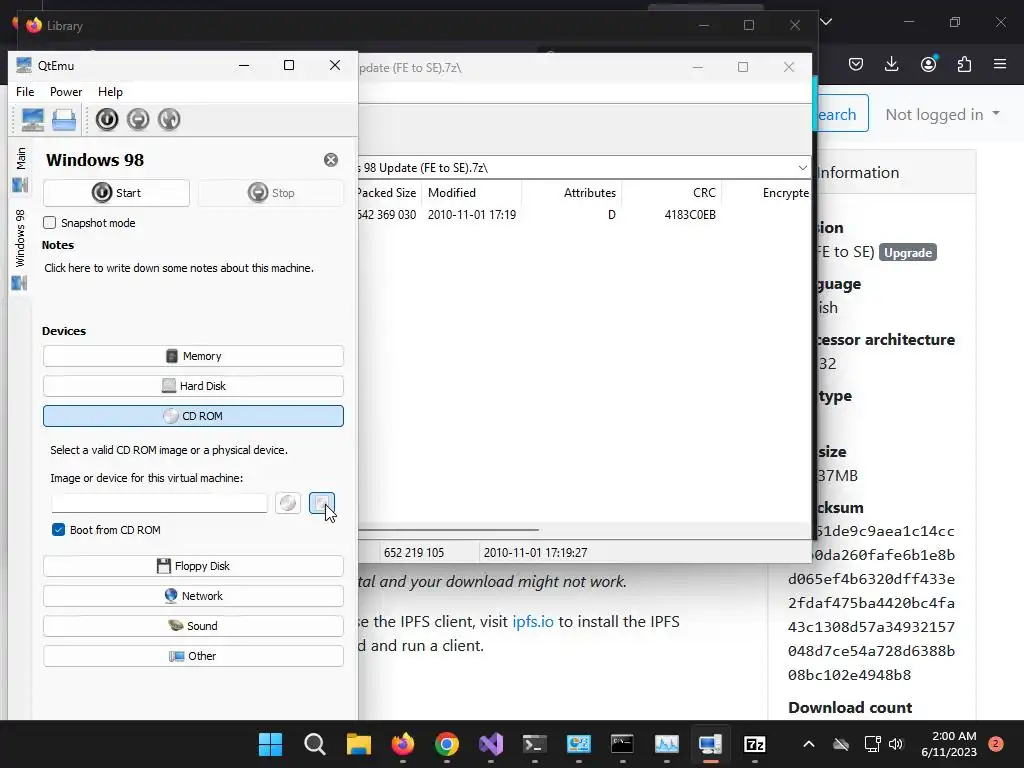Screen dimensions: 1024x768
Task: Open File Explorer from the taskbar
Action: tap(359, 744)
